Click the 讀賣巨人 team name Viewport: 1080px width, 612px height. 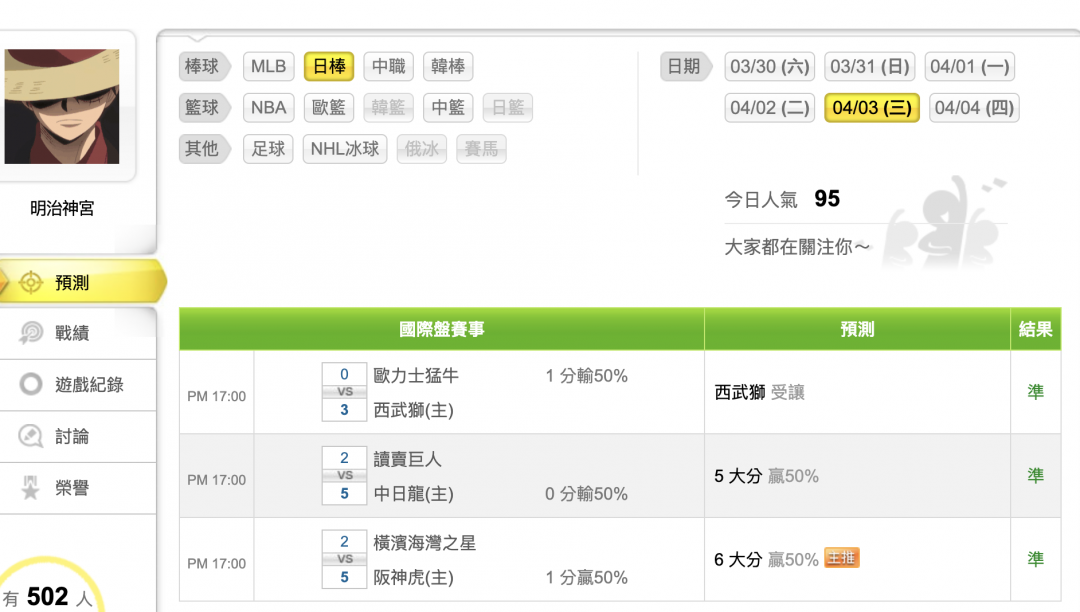click(x=407, y=459)
